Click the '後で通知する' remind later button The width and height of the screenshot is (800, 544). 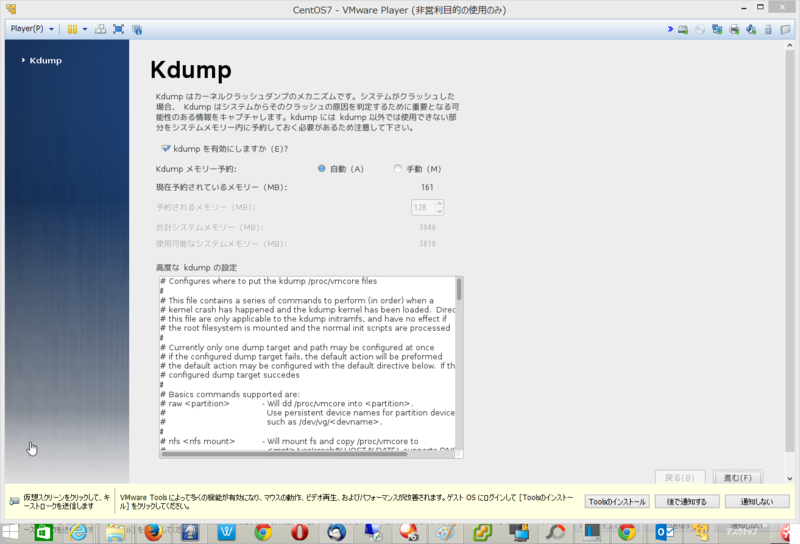687,502
